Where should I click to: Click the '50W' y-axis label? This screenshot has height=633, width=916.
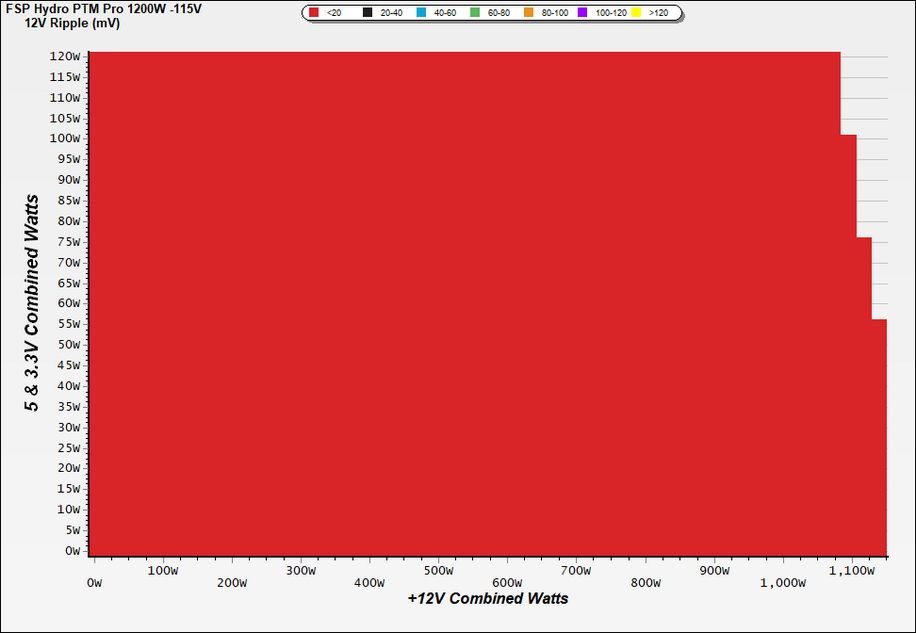(x=68, y=345)
